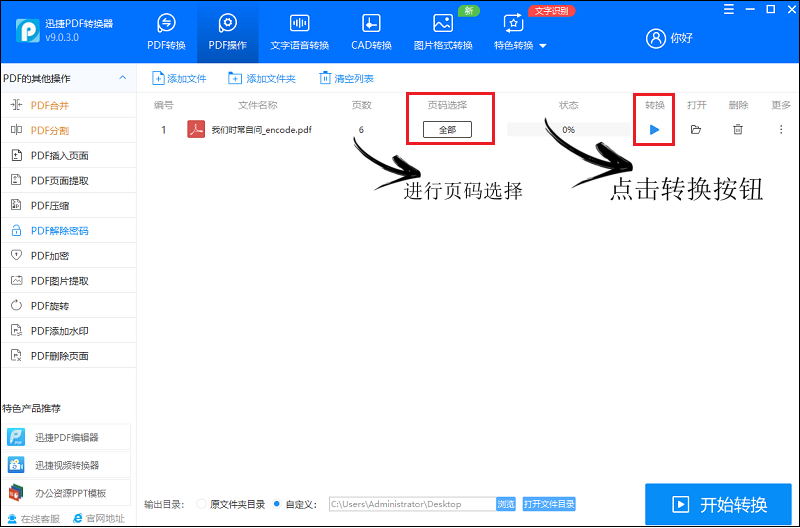Open the output folder icon for the file

click(695, 130)
